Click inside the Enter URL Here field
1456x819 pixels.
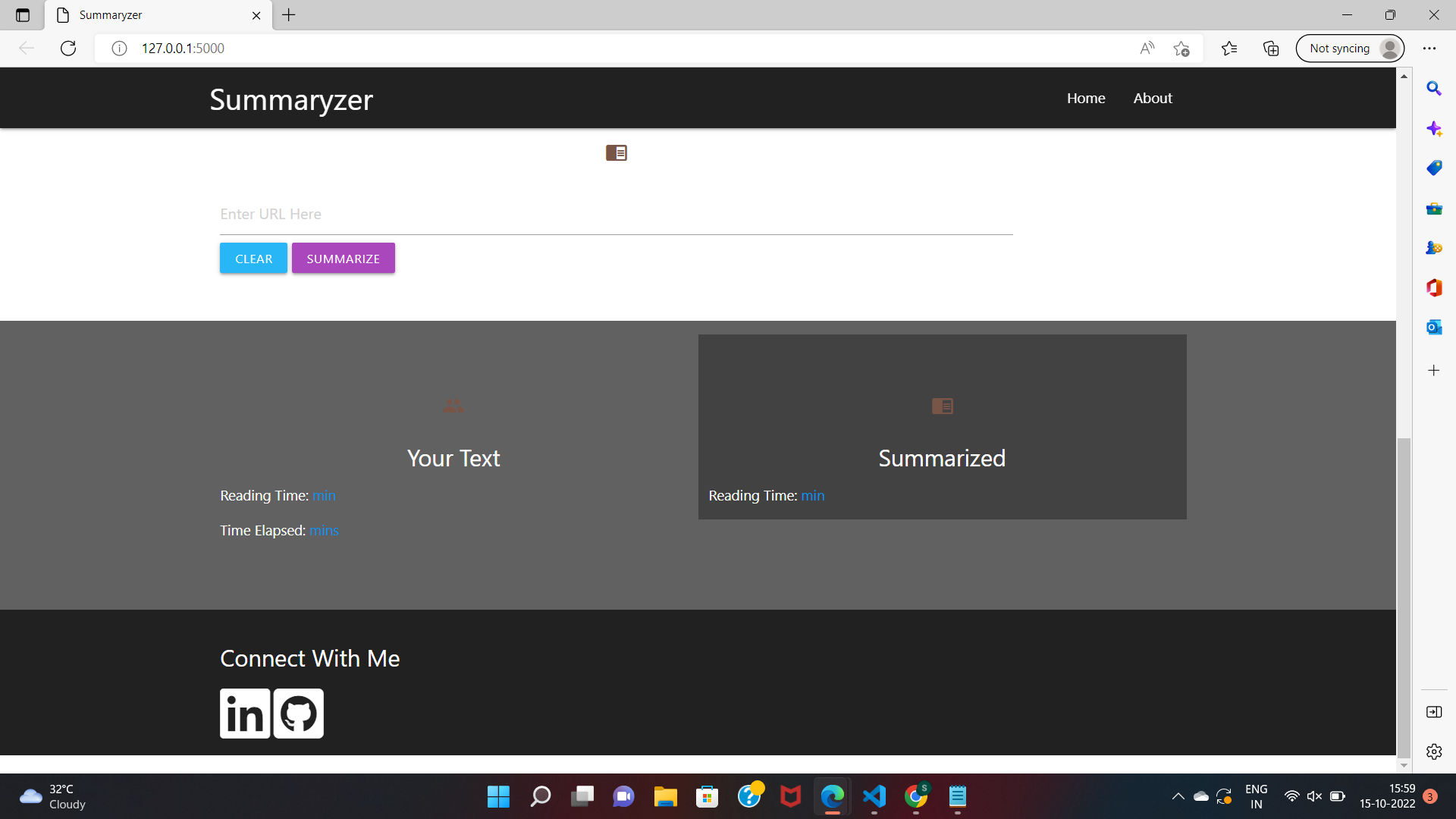[616, 214]
